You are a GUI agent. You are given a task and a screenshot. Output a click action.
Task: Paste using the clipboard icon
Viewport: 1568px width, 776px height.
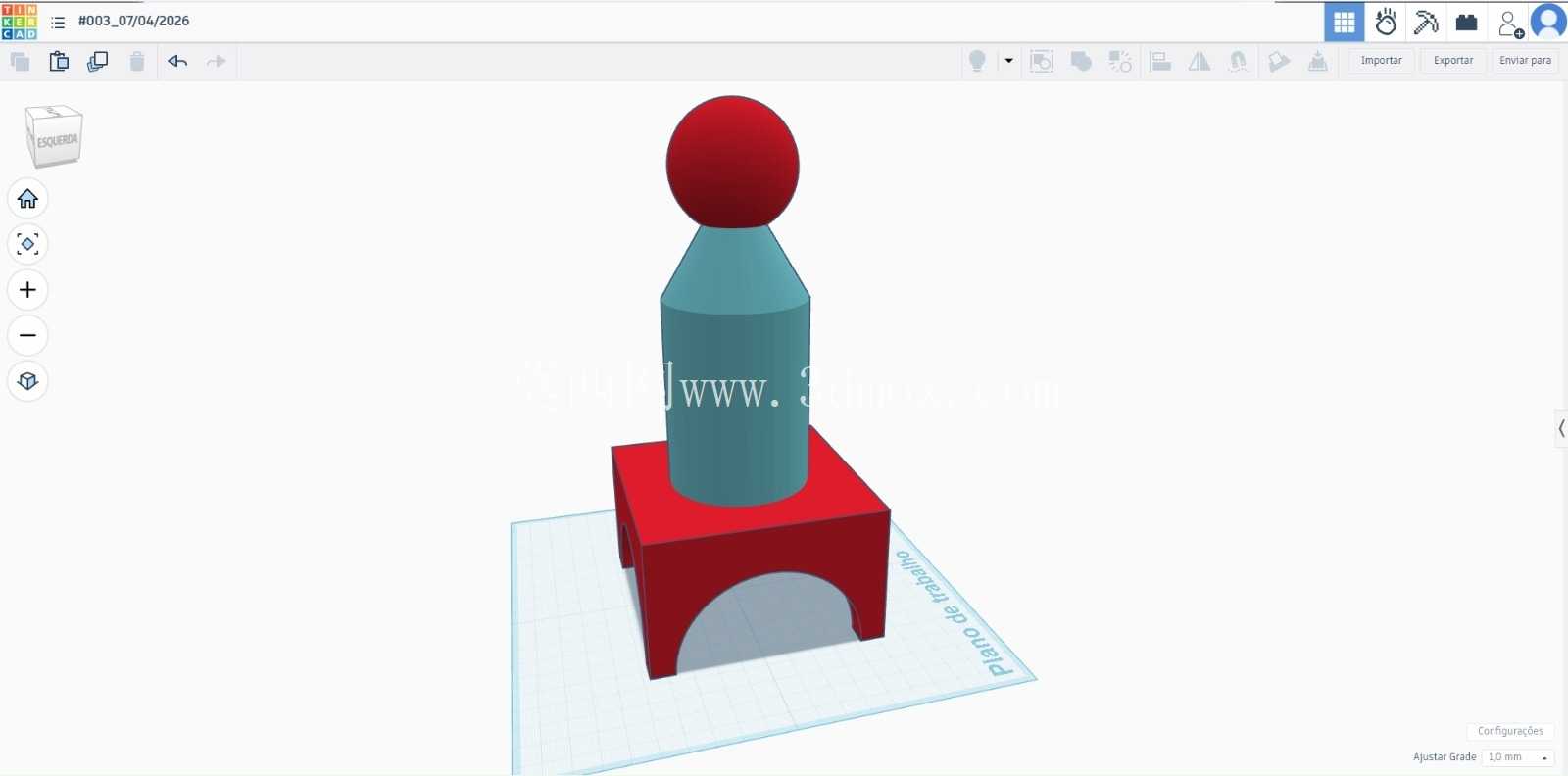click(x=59, y=61)
